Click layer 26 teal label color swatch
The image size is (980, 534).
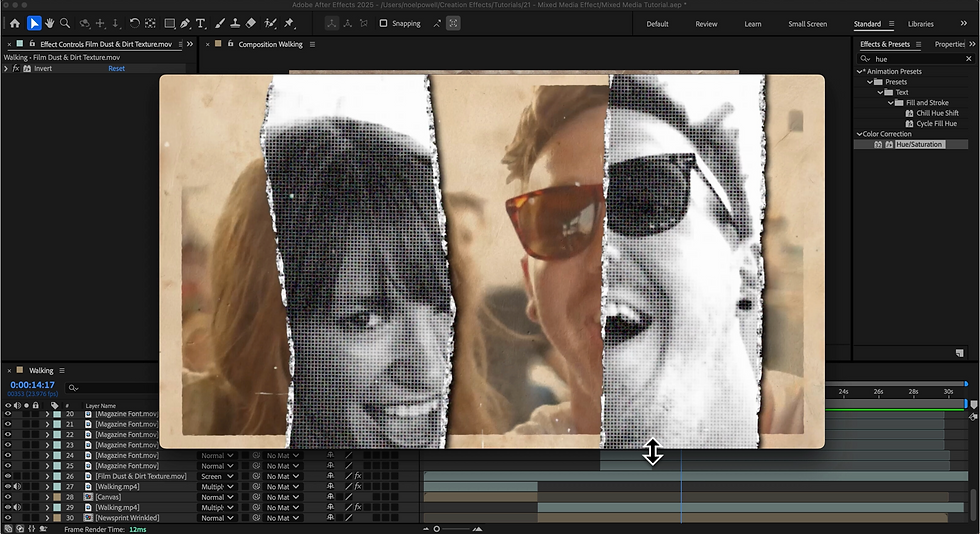[x=57, y=476]
